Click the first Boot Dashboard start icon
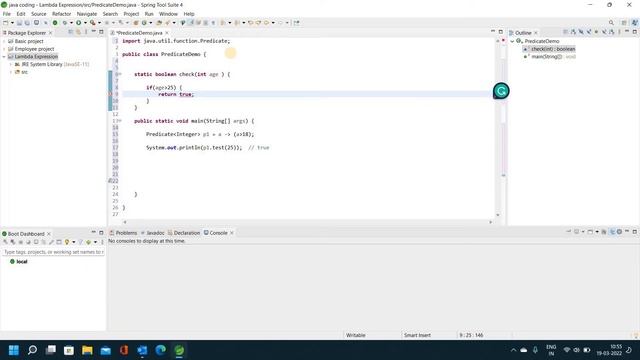 coord(5,242)
